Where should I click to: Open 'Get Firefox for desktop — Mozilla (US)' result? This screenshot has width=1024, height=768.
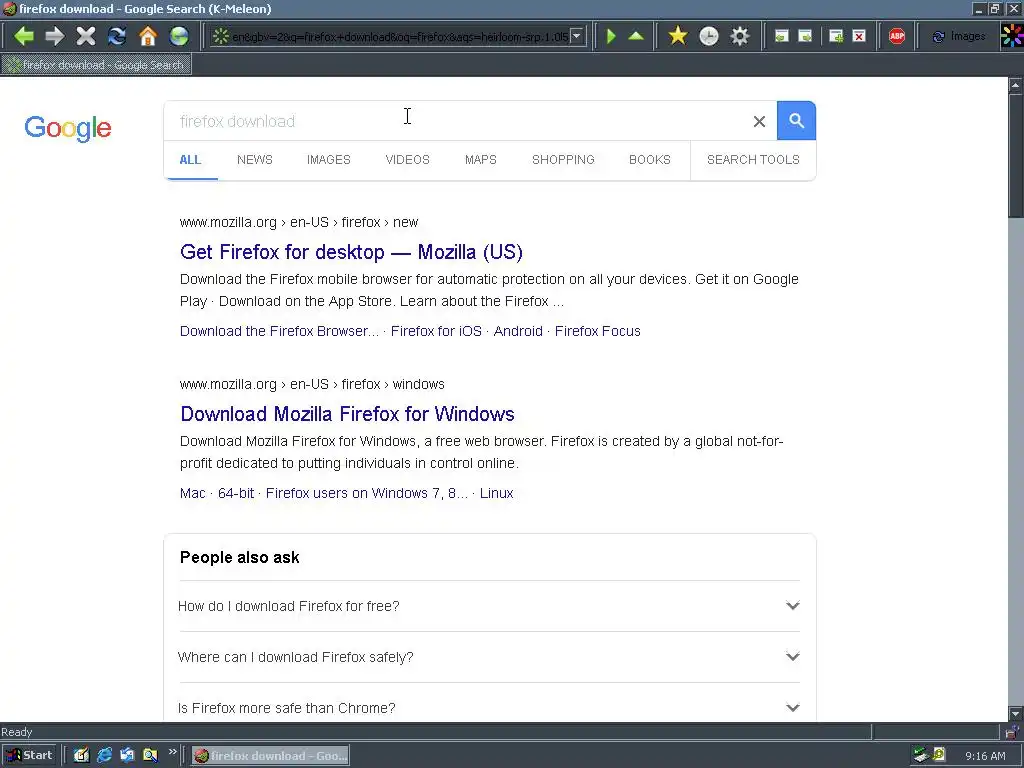coord(351,252)
